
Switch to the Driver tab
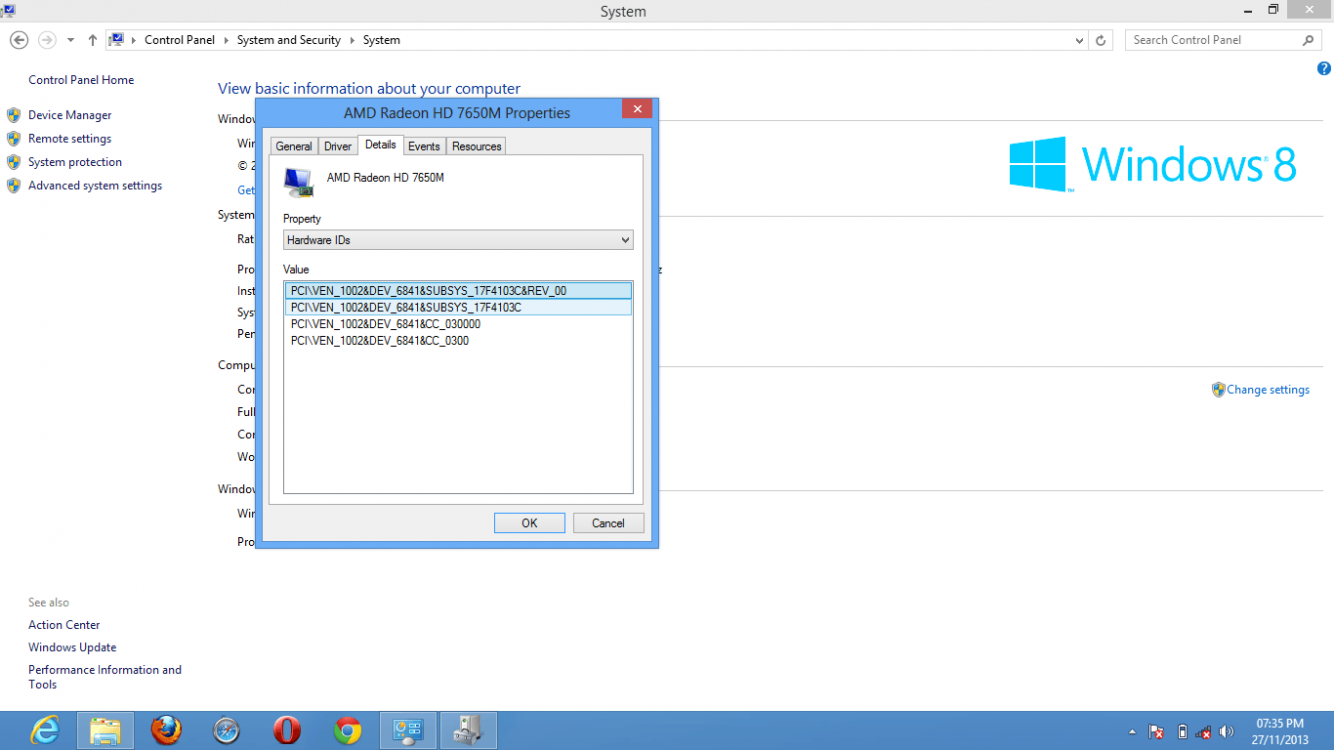[338, 146]
